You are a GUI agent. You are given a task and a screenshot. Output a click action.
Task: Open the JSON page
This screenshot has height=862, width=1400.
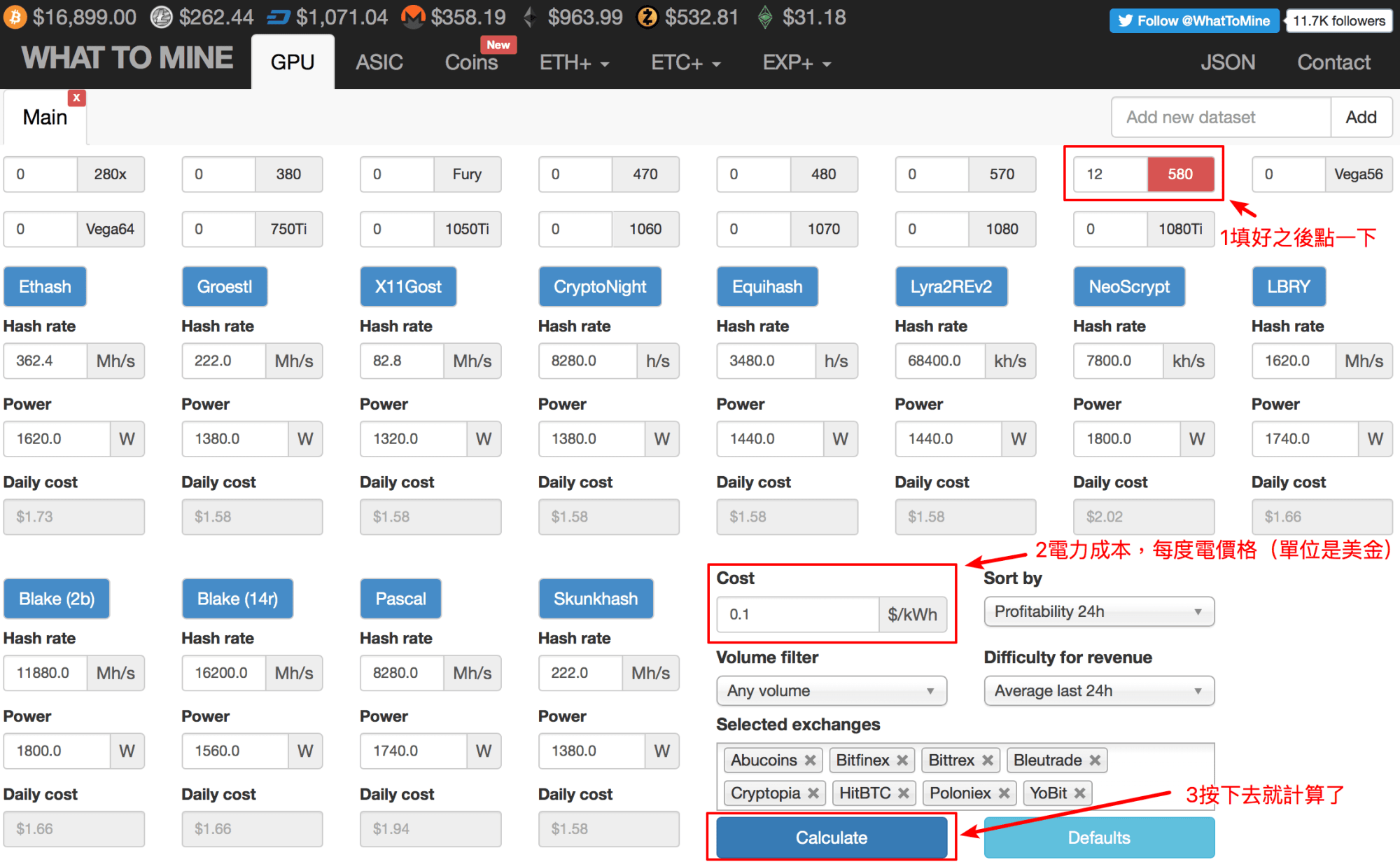(x=1228, y=62)
